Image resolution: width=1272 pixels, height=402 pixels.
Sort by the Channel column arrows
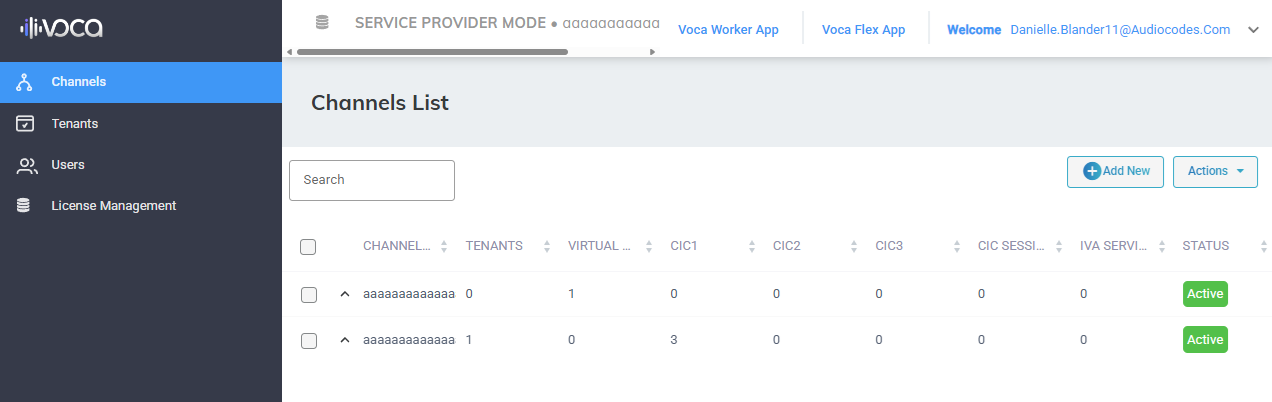pyautogui.click(x=444, y=246)
